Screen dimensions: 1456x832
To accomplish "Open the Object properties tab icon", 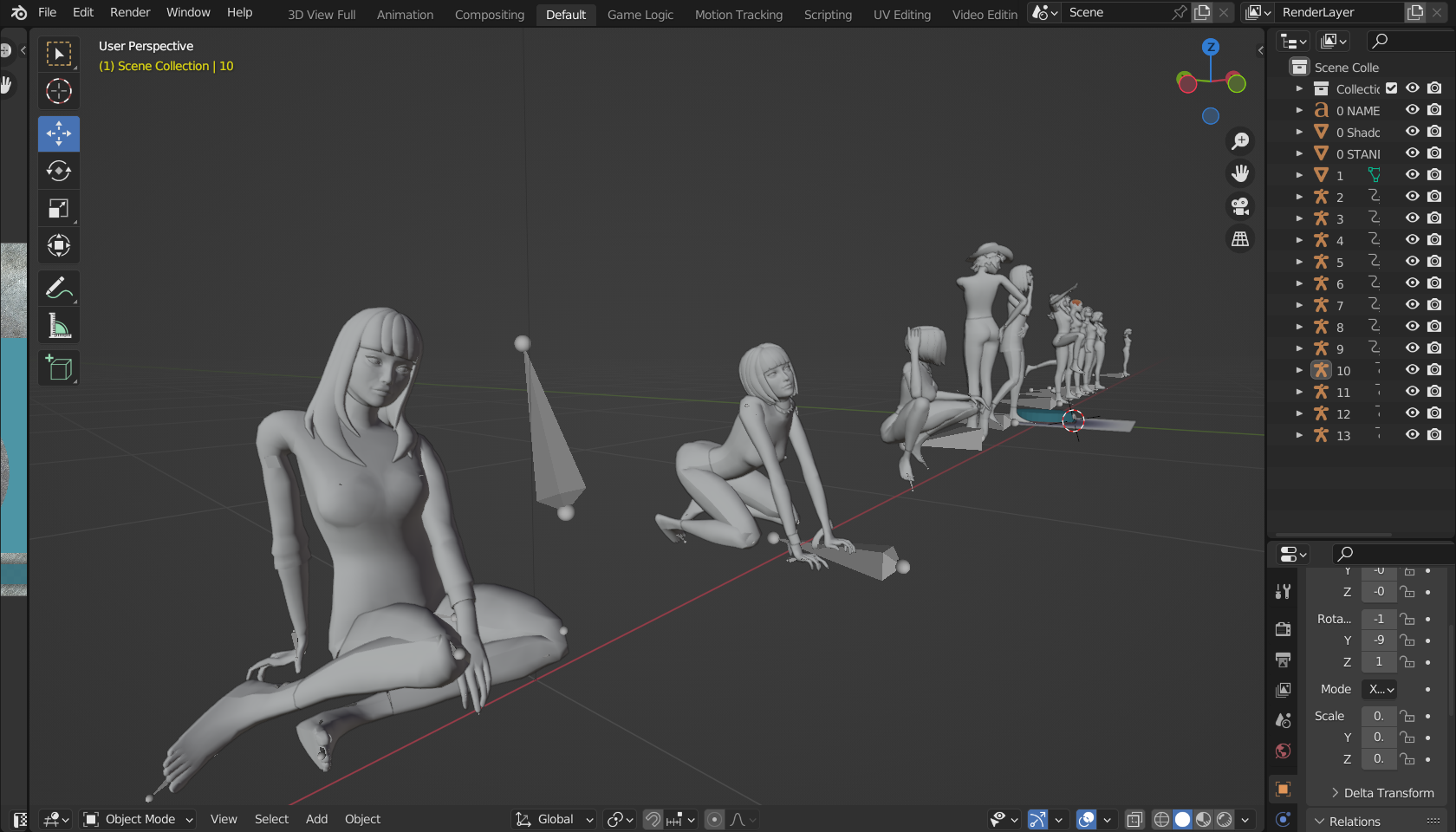I will tap(1284, 789).
